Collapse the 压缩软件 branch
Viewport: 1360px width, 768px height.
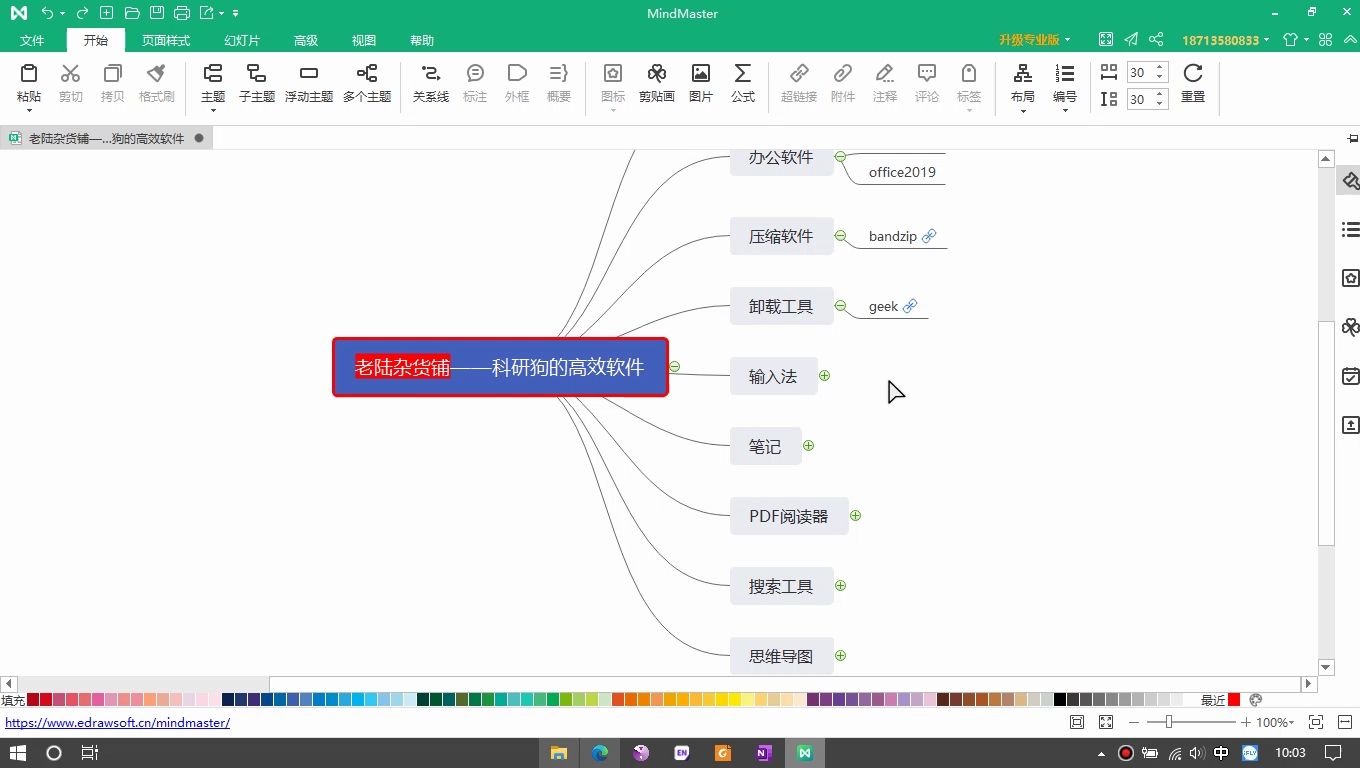(x=840, y=236)
